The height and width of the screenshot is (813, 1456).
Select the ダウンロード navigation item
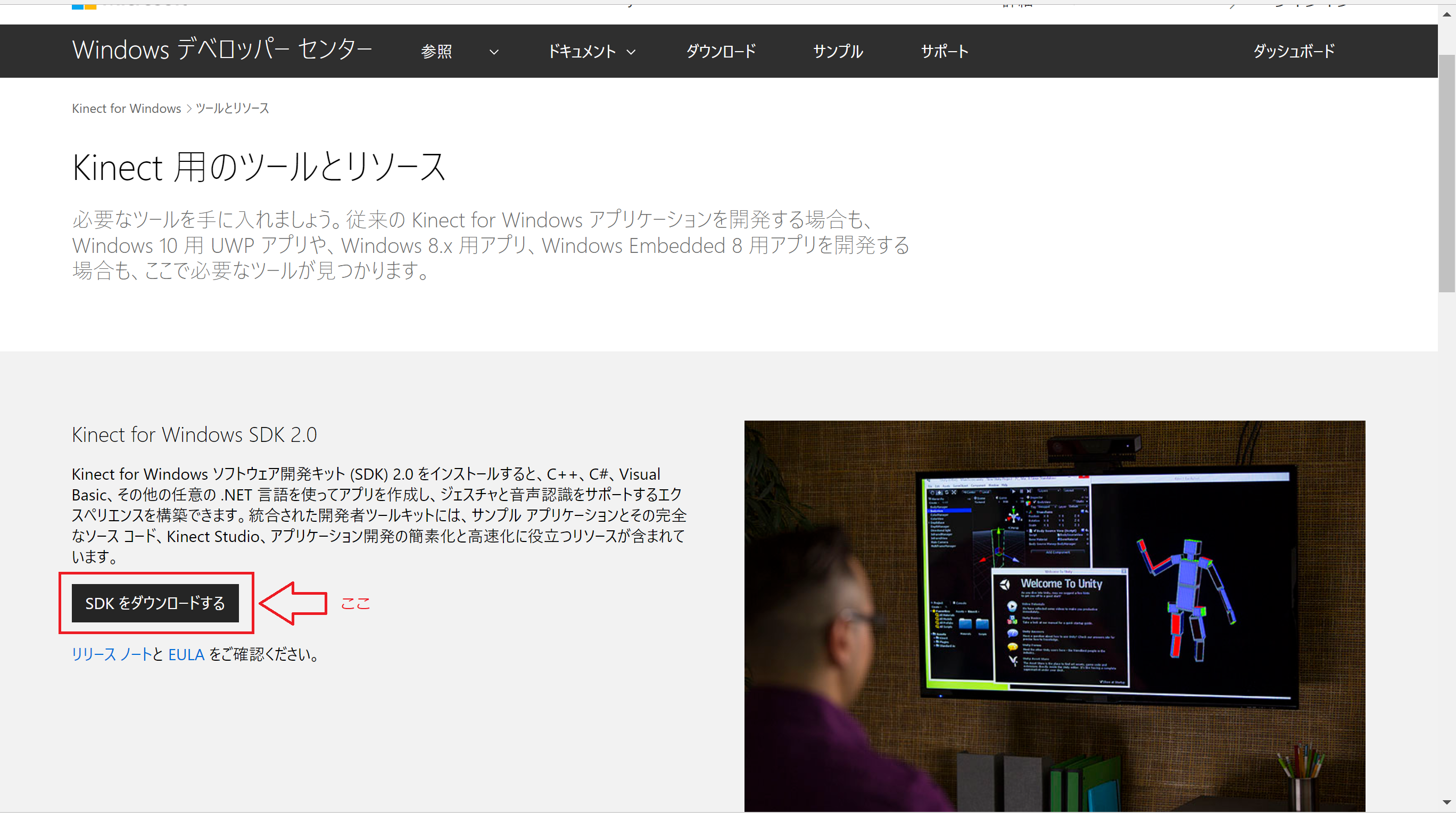(x=721, y=51)
